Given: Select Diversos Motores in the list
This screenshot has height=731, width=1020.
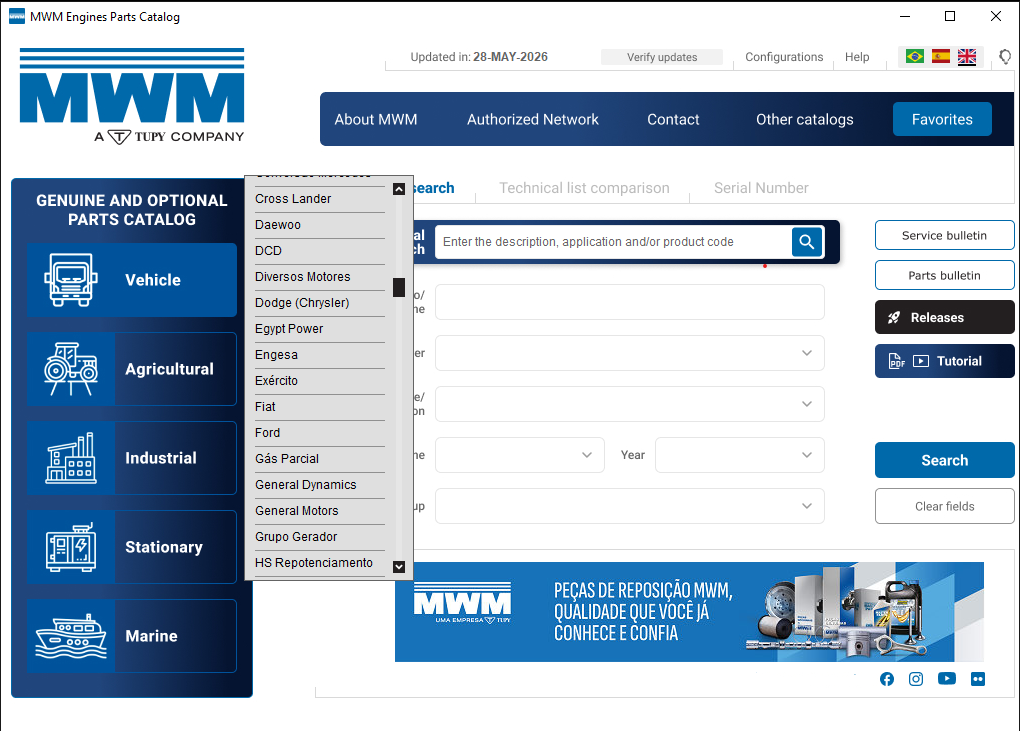Looking at the screenshot, I should (x=319, y=277).
